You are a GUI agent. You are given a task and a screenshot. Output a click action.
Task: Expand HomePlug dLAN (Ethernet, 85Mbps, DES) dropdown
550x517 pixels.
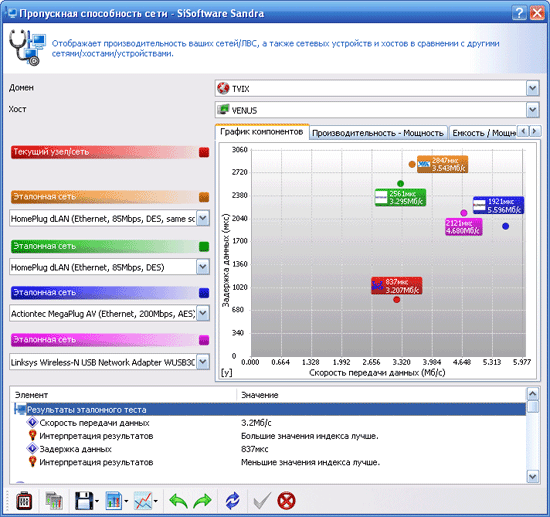click(x=203, y=267)
